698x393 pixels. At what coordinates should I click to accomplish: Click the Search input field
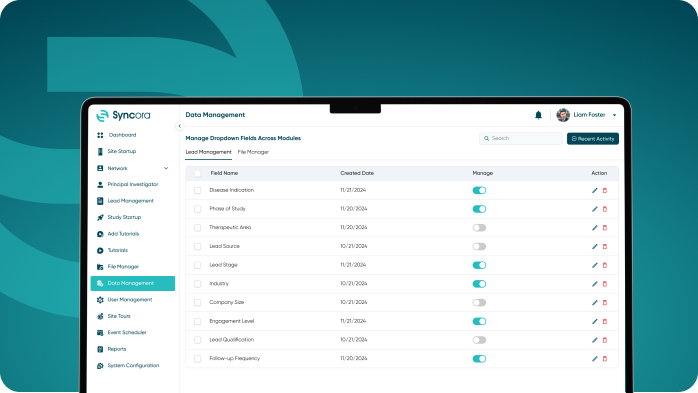pos(520,138)
